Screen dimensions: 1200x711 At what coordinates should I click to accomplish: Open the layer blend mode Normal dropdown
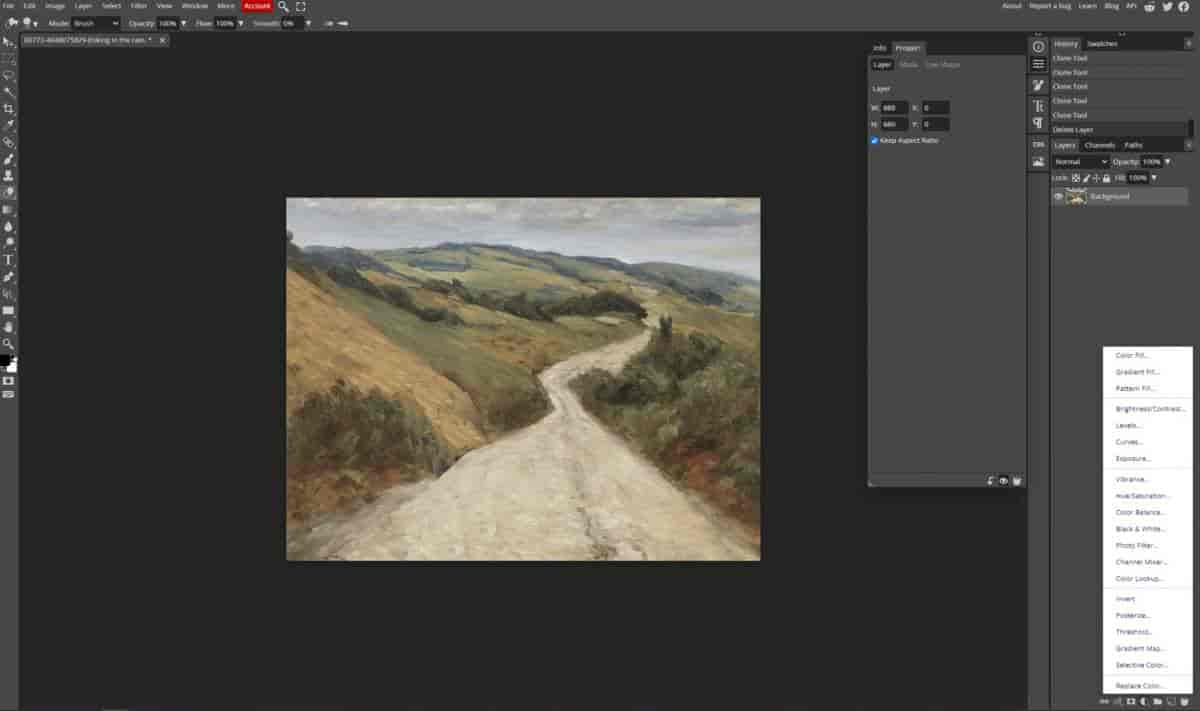(1081, 162)
